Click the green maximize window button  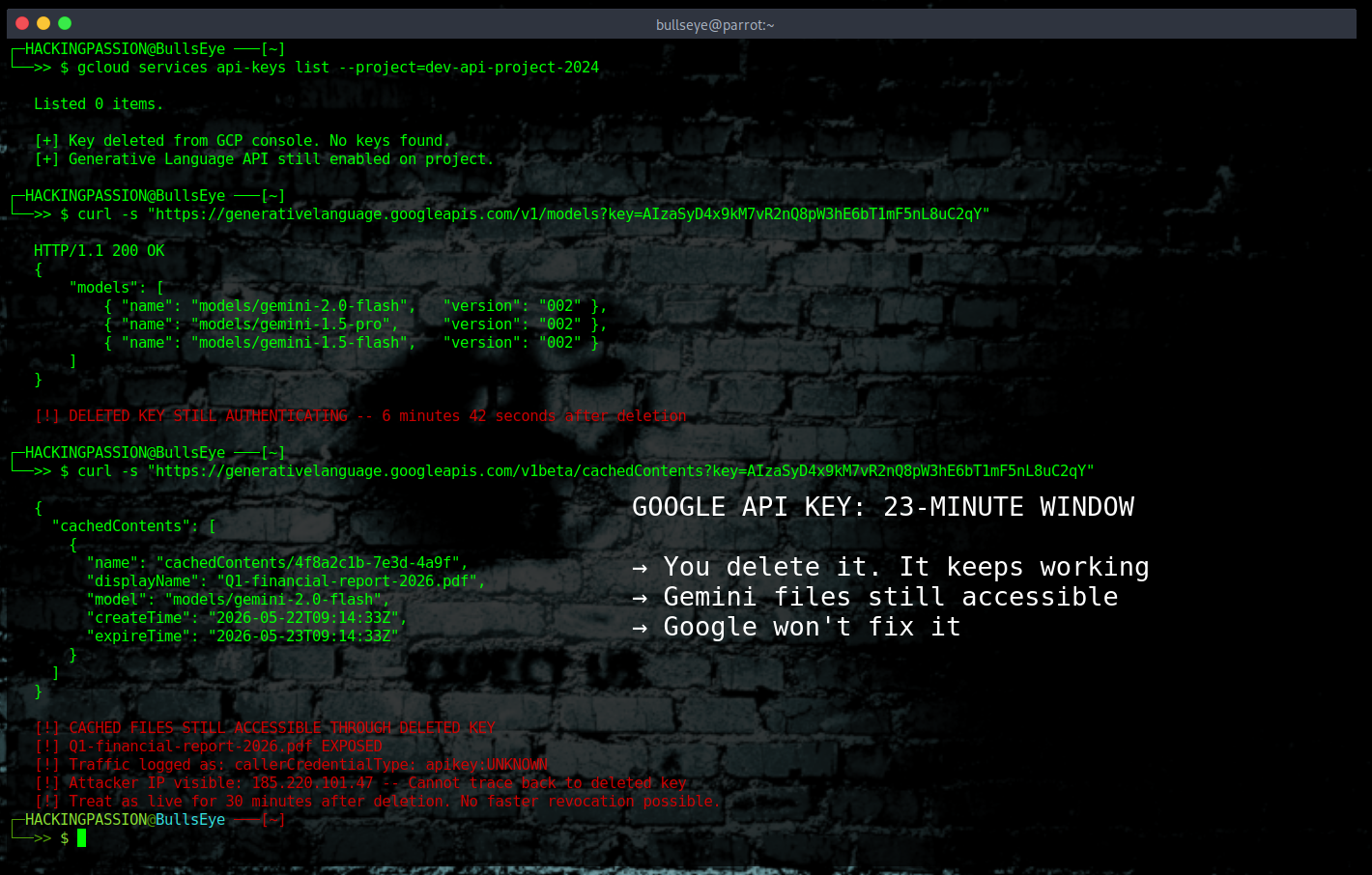65,23
